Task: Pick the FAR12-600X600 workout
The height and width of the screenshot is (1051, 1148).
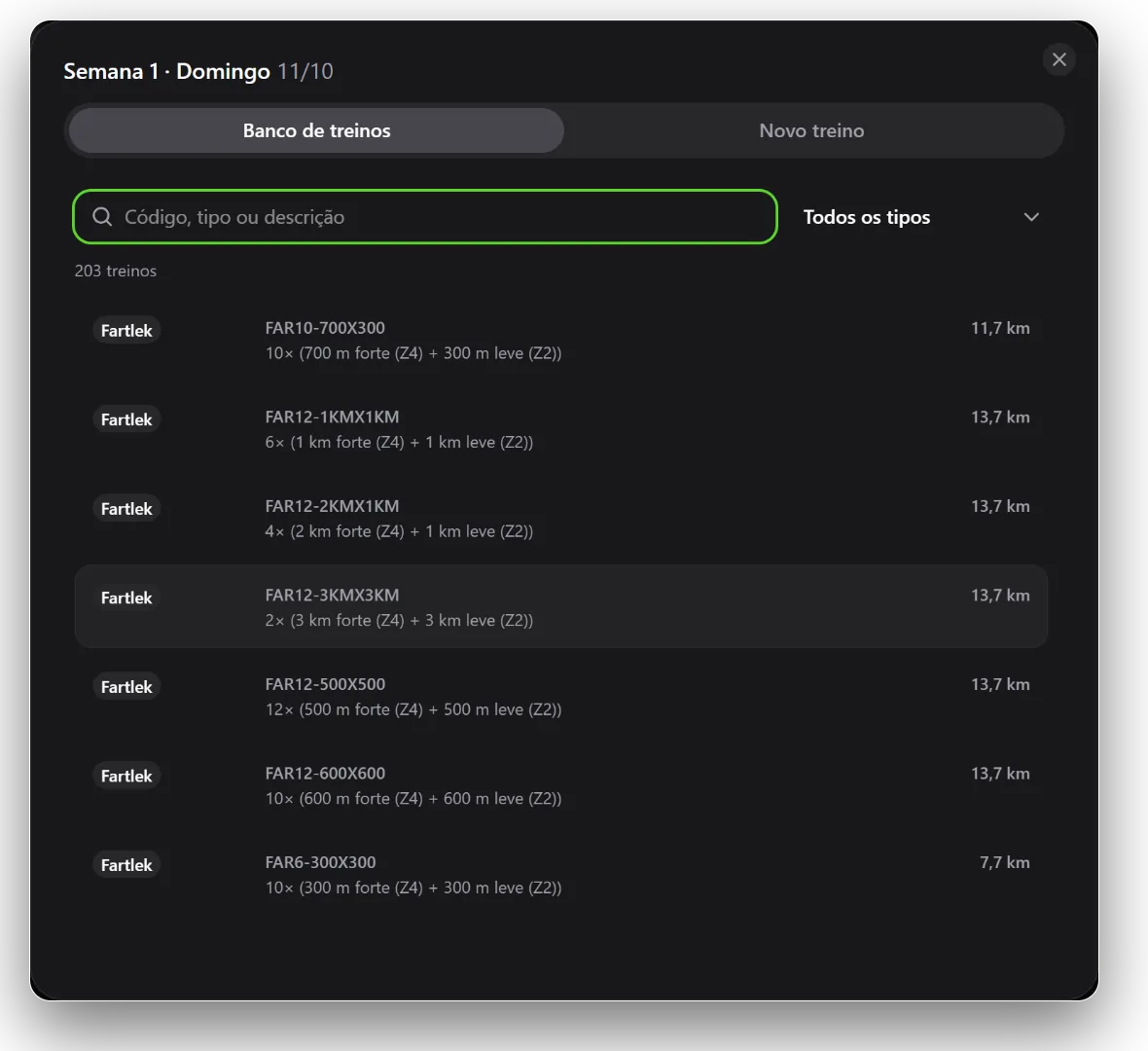Action: click(560, 785)
